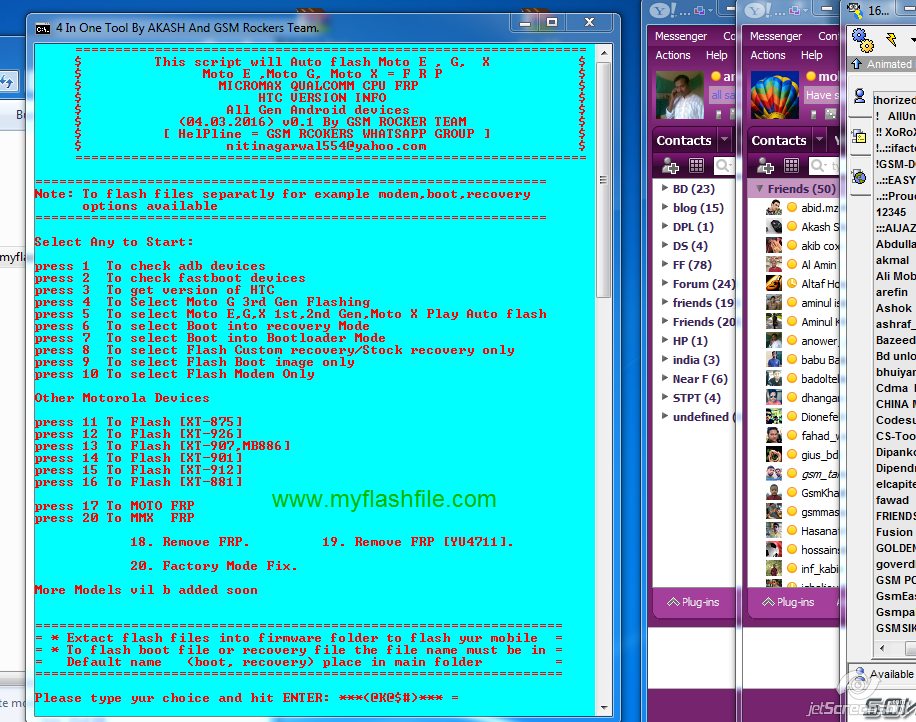
Task: Click Yahoo logo in man-avatar Messenger title bar
Action: tap(665, 9)
